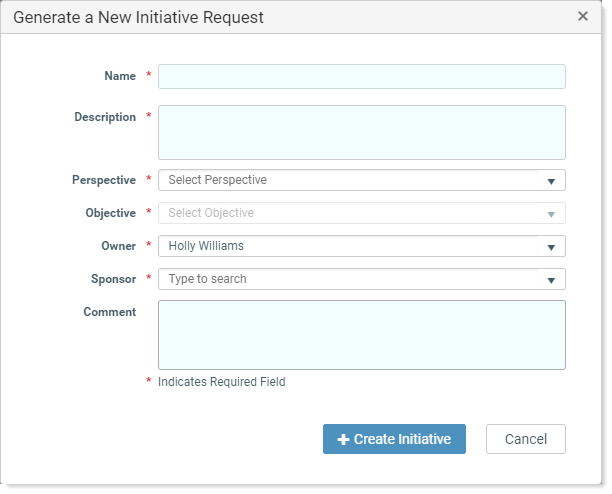Viewport: 612px width, 494px height.
Task: Click the Create Initiative button
Action: point(394,439)
